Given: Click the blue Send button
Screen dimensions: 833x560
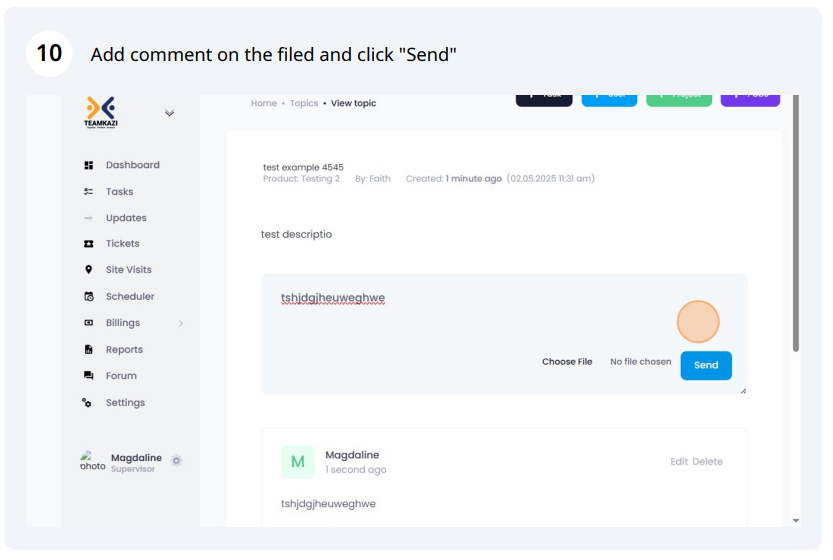Looking at the screenshot, I should coord(706,366).
